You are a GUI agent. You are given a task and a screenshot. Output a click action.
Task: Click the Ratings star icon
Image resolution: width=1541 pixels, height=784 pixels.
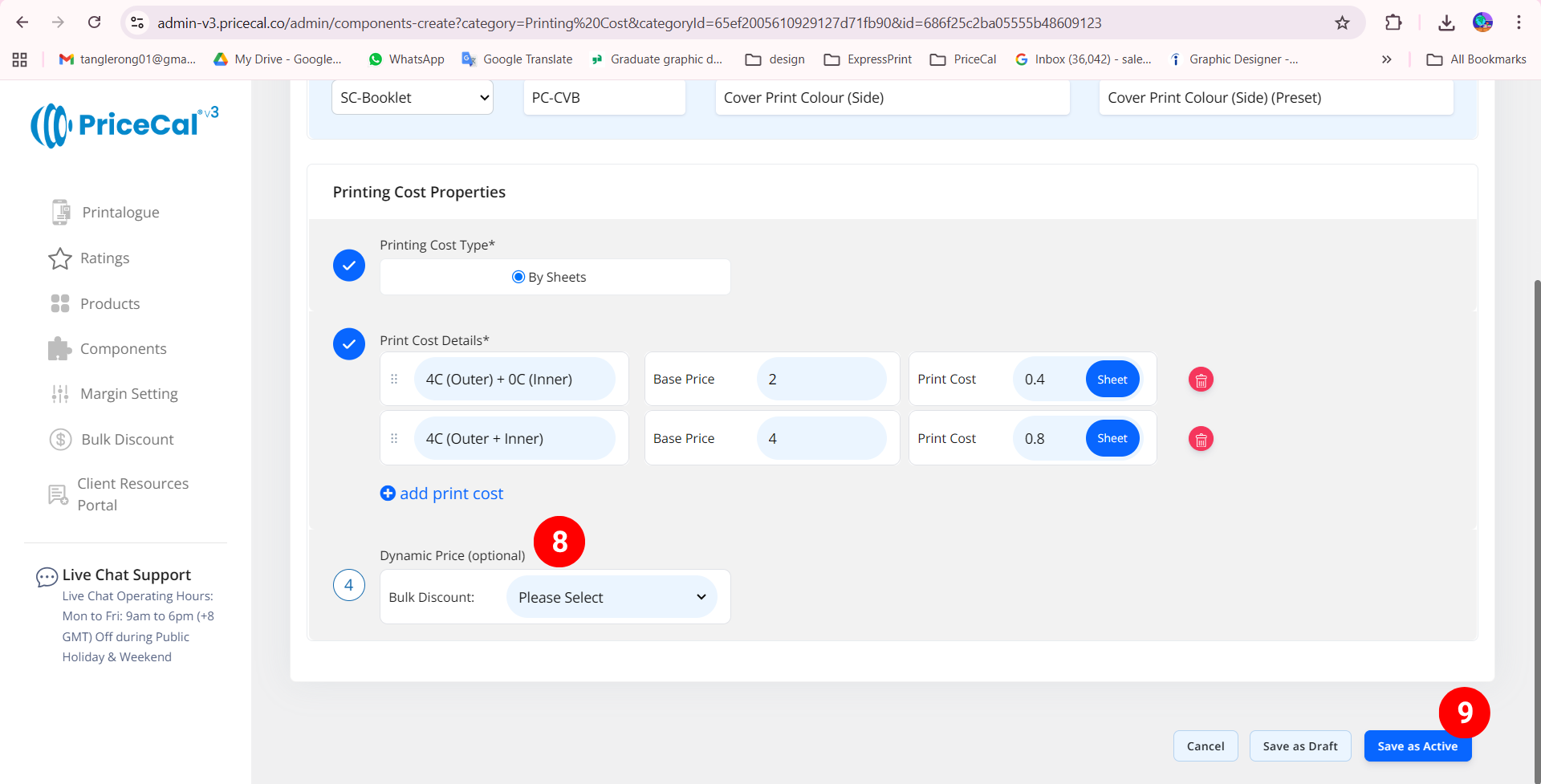[60, 258]
